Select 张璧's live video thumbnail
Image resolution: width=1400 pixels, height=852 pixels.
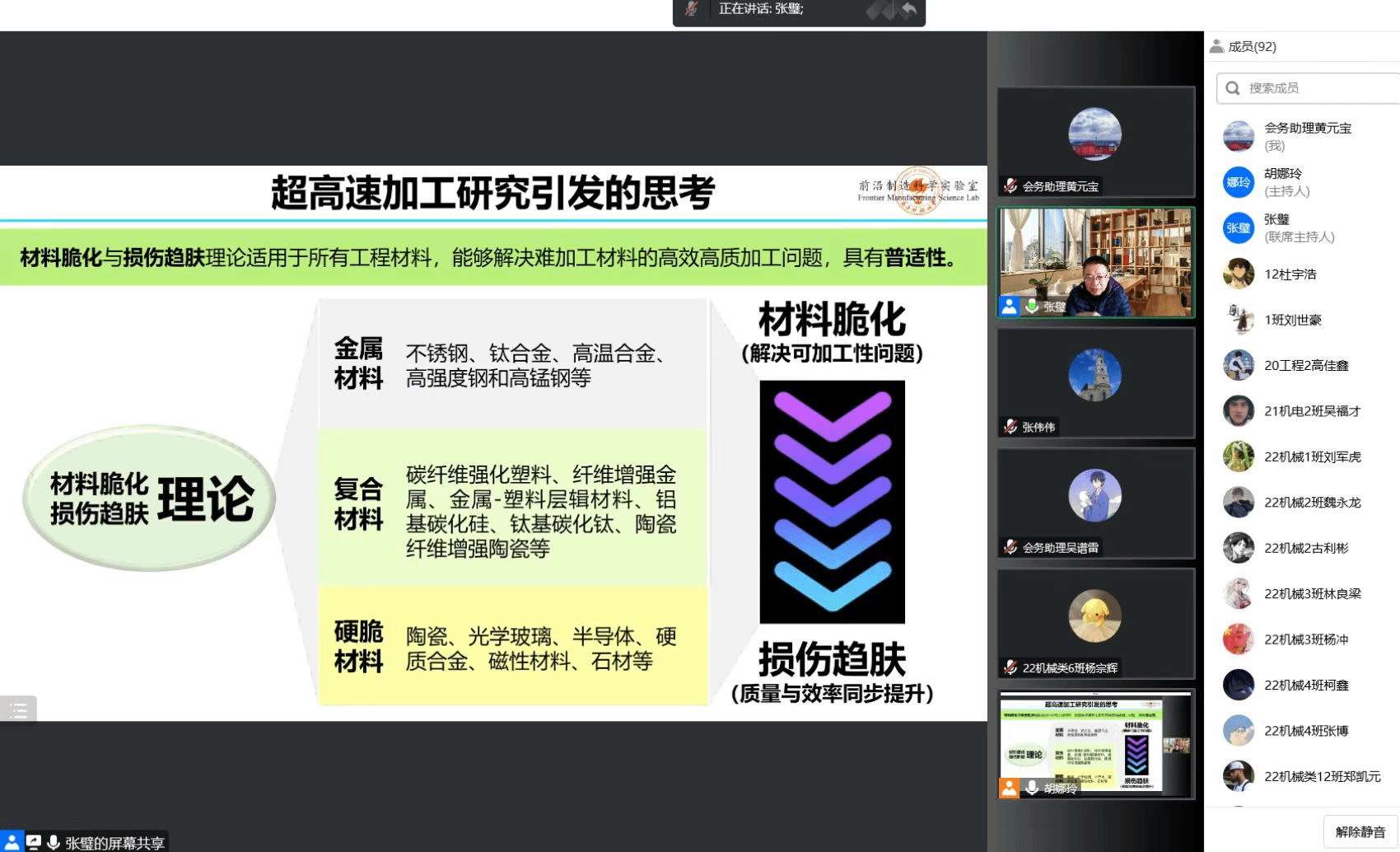click(x=1095, y=262)
